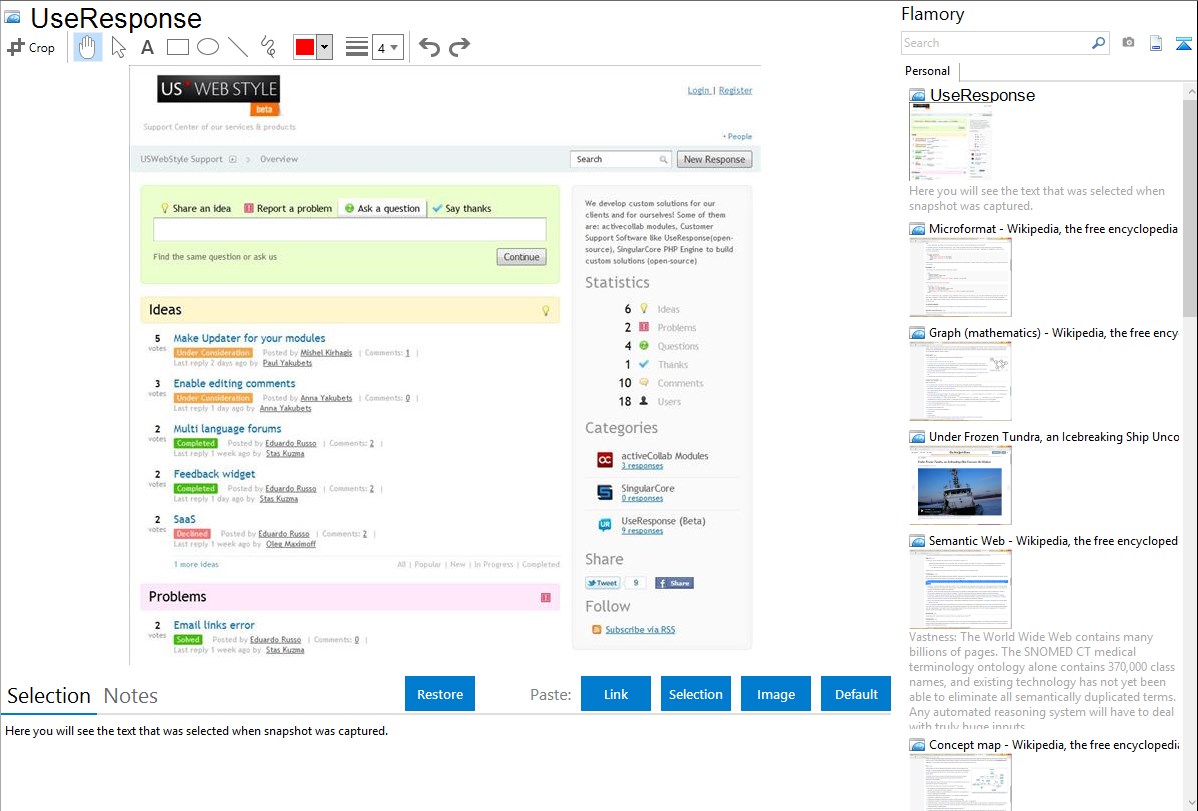This screenshot has height=811, width=1198.
Task: Open Multi language forums idea
Action: pos(227,428)
